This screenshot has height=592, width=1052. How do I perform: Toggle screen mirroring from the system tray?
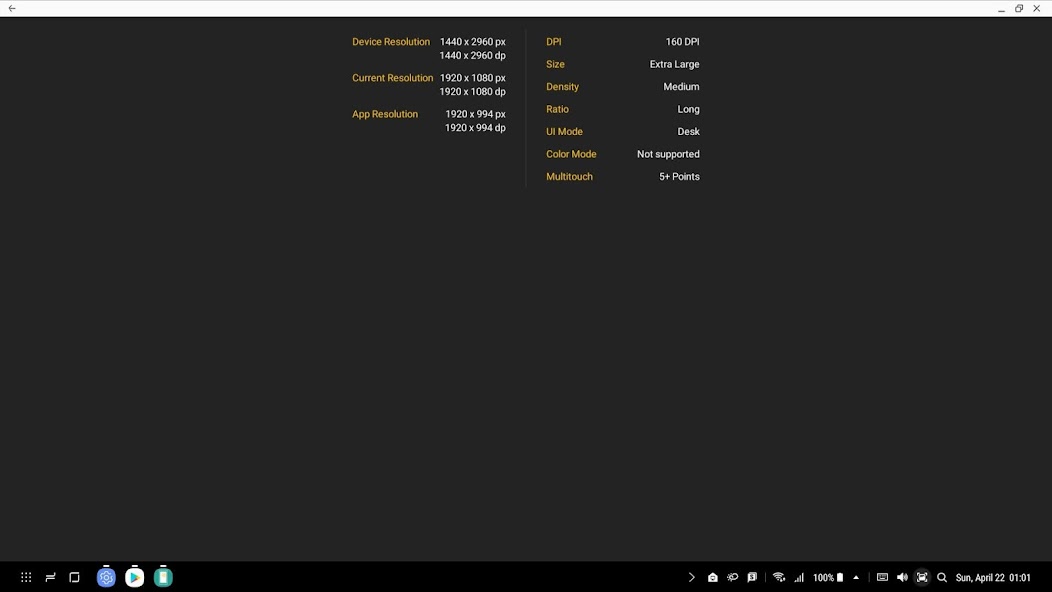pos(921,577)
